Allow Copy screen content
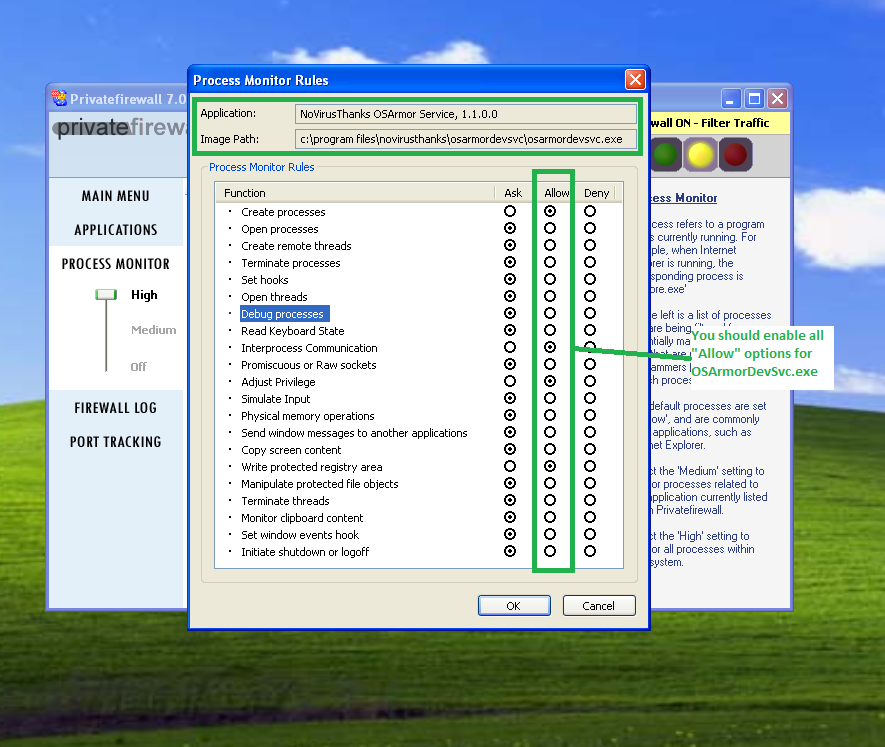 [x=550, y=449]
